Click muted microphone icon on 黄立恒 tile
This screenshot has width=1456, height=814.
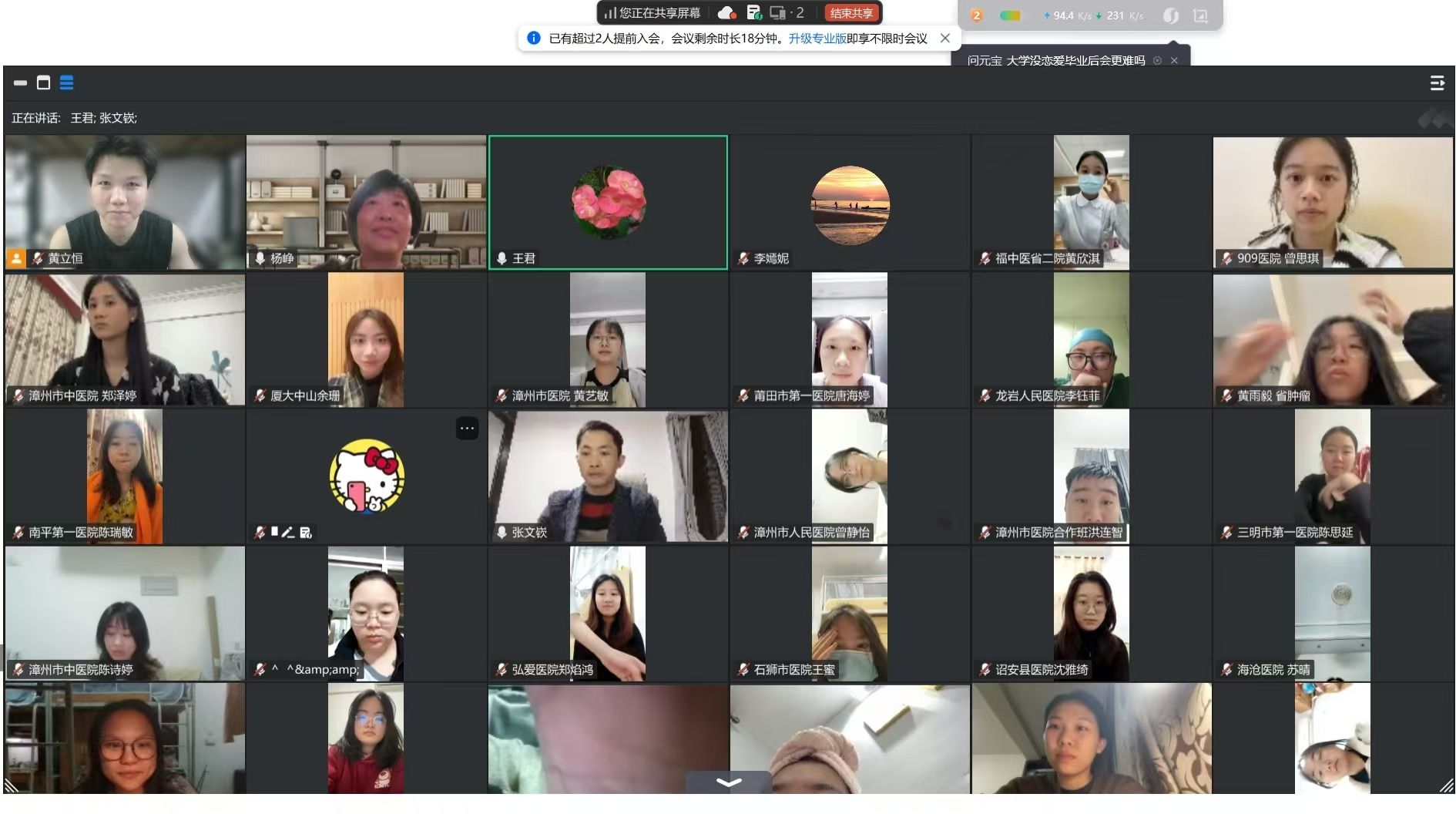(x=37, y=258)
